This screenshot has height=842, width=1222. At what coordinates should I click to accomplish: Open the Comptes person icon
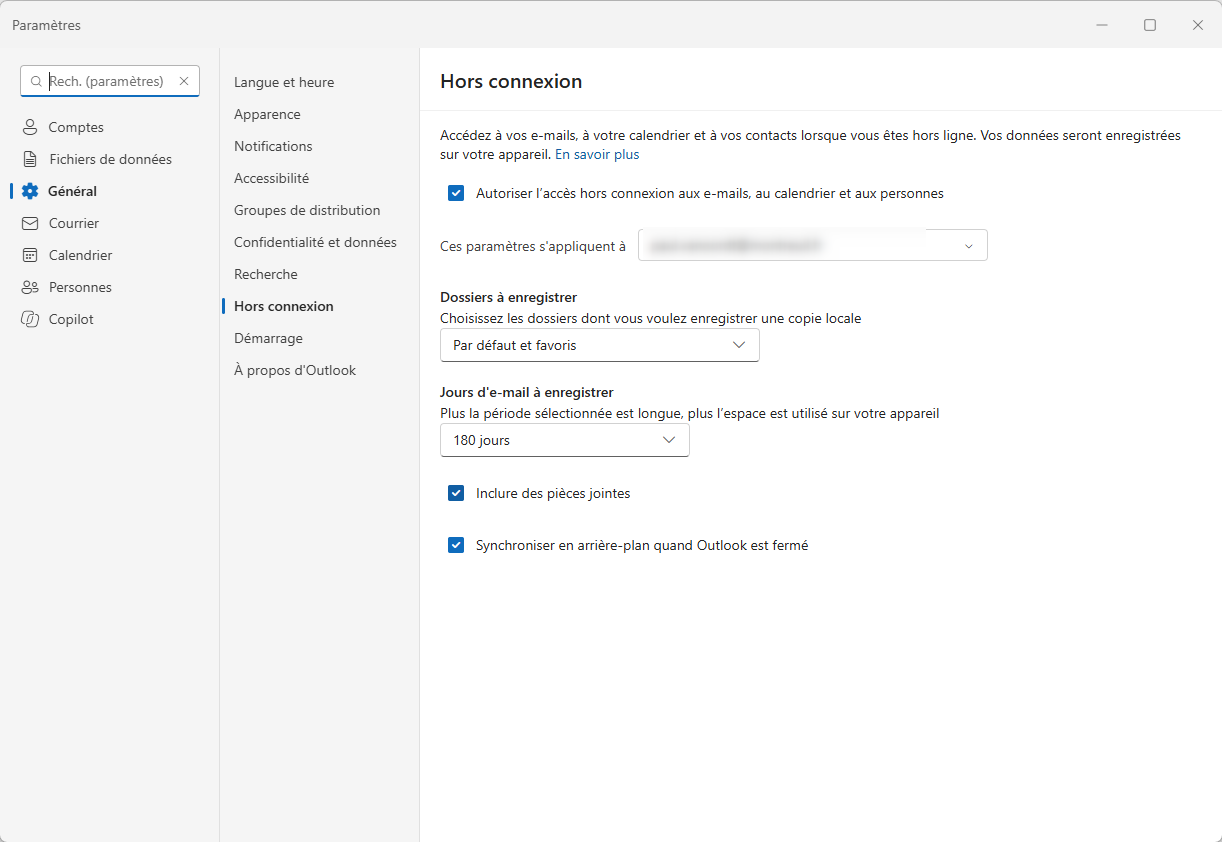point(30,127)
